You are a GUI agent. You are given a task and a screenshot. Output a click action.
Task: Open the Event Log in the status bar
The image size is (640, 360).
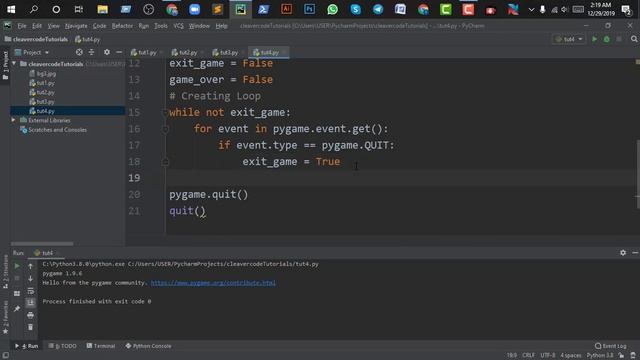[x=611, y=346]
